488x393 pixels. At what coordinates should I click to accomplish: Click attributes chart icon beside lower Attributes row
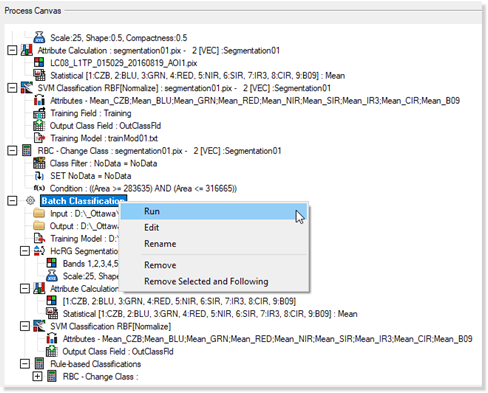point(52,339)
